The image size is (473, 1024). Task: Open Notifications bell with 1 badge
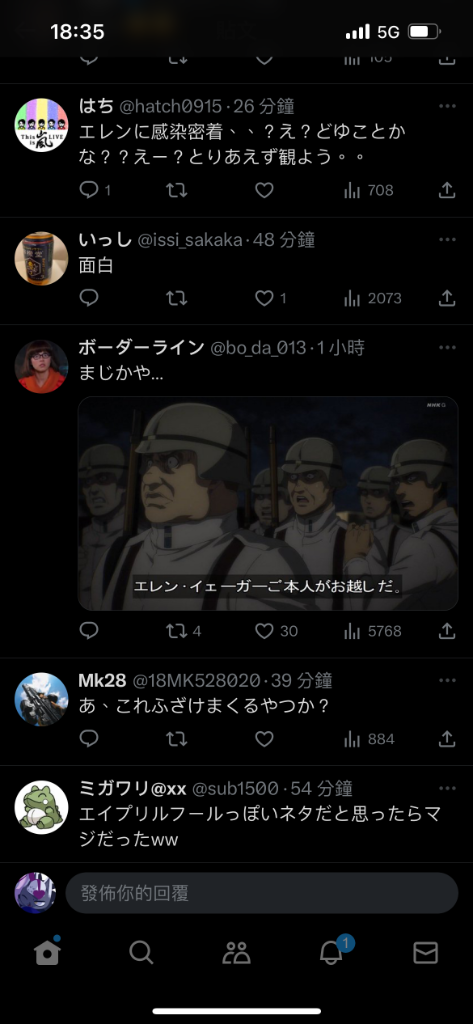pos(333,953)
